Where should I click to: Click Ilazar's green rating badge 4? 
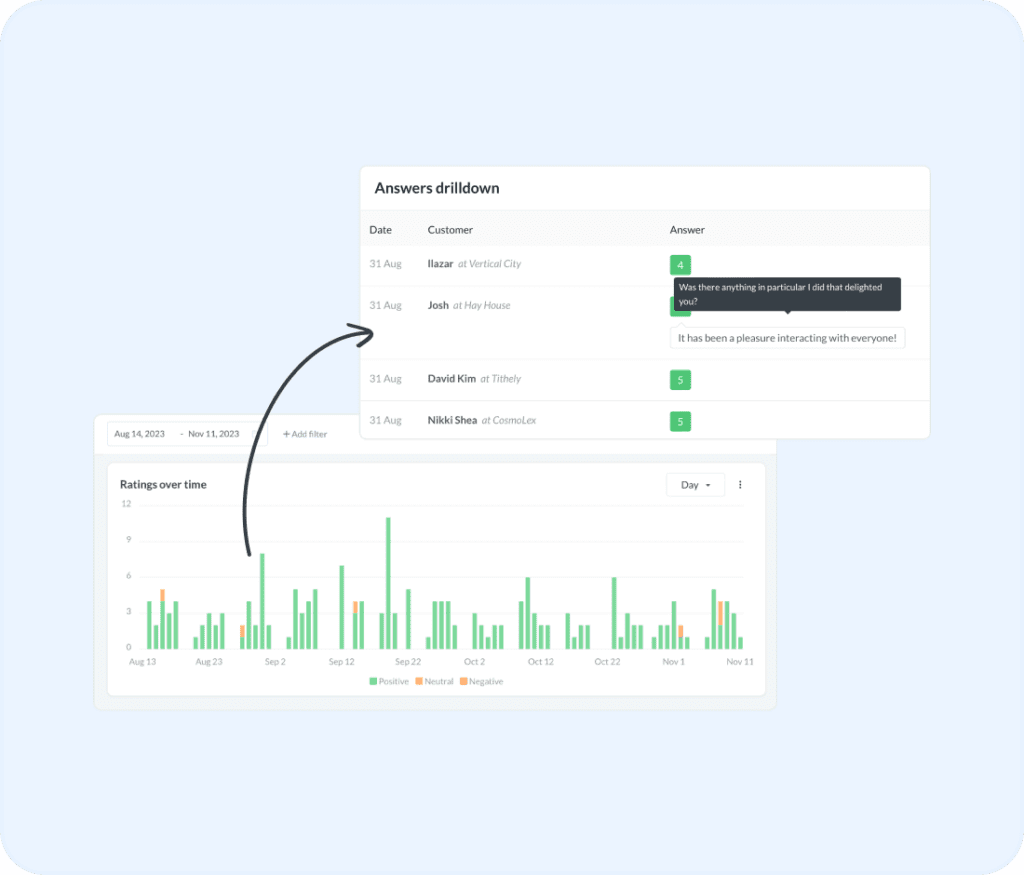pos(680,265)
